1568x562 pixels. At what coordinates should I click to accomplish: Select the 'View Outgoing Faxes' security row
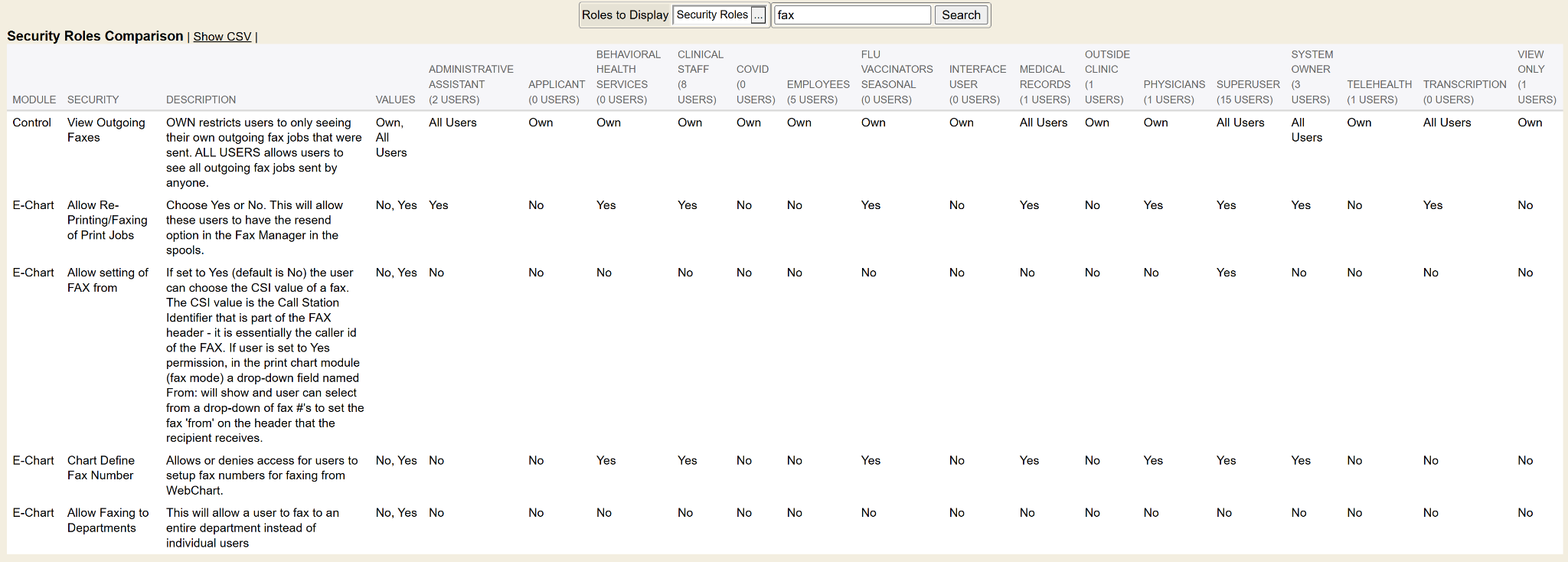(106, 130)
